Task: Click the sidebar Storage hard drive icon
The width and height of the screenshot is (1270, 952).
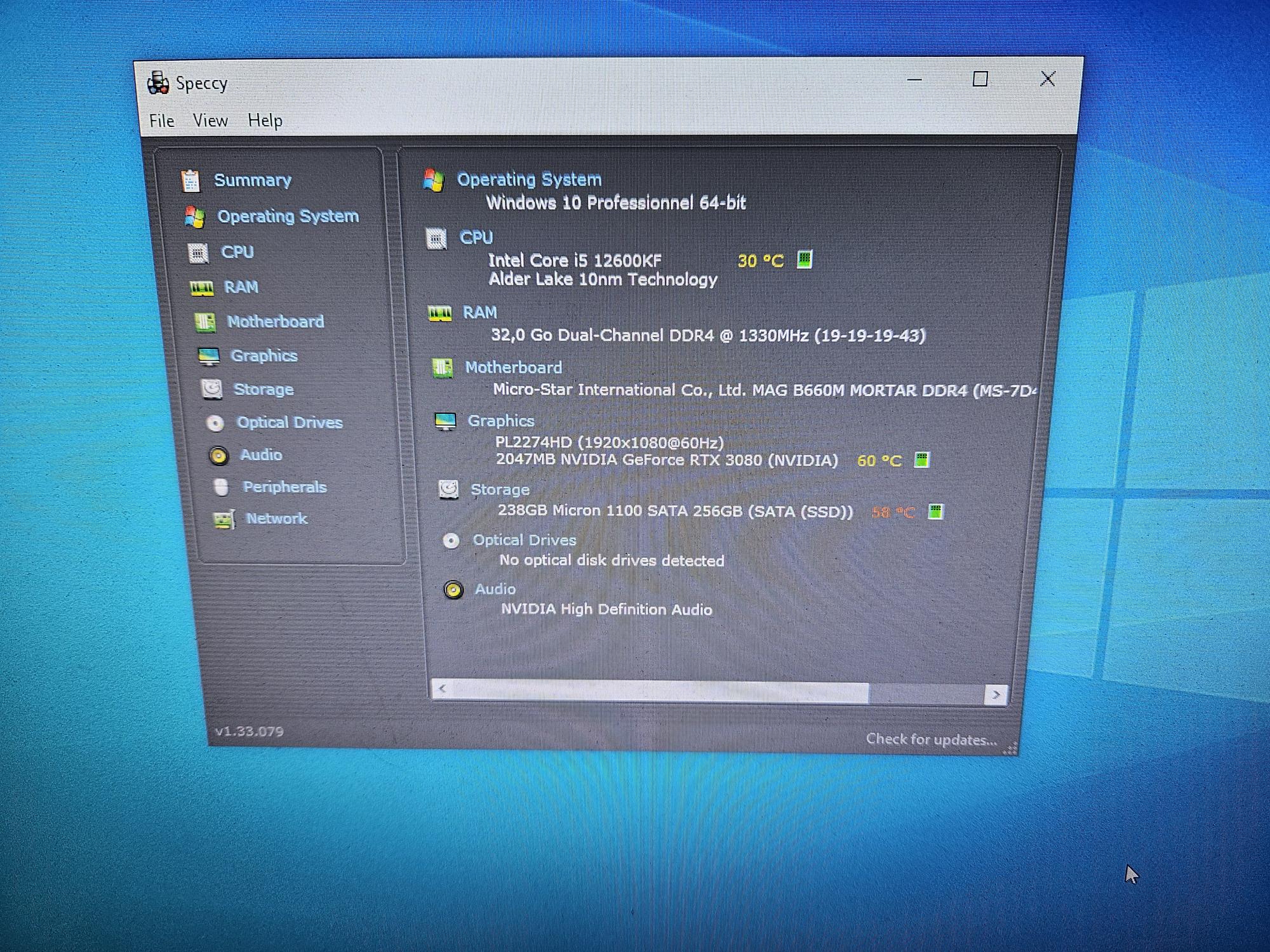Action: 211,389
